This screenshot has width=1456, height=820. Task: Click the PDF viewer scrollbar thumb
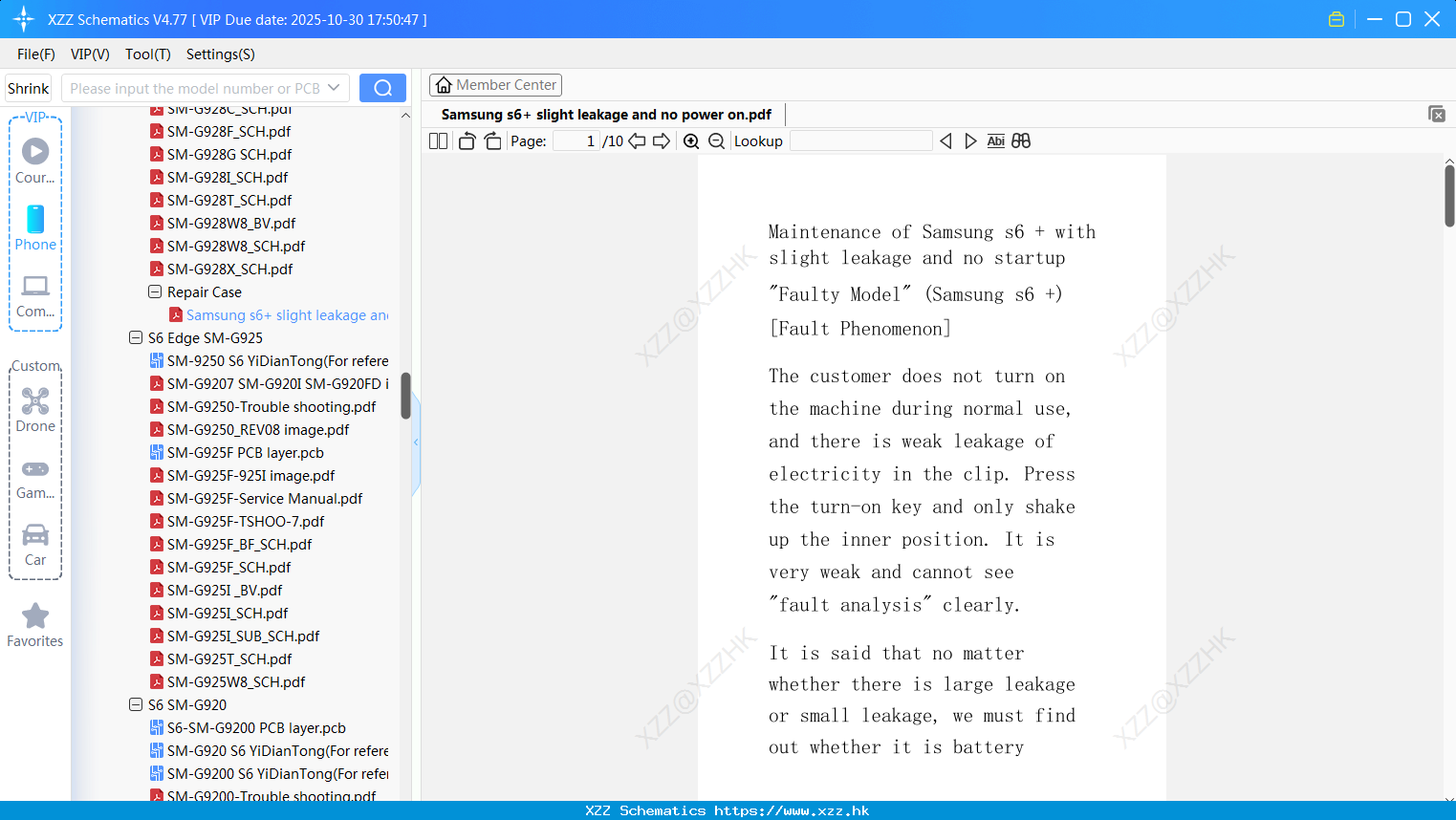click(x=1449, y=196)
